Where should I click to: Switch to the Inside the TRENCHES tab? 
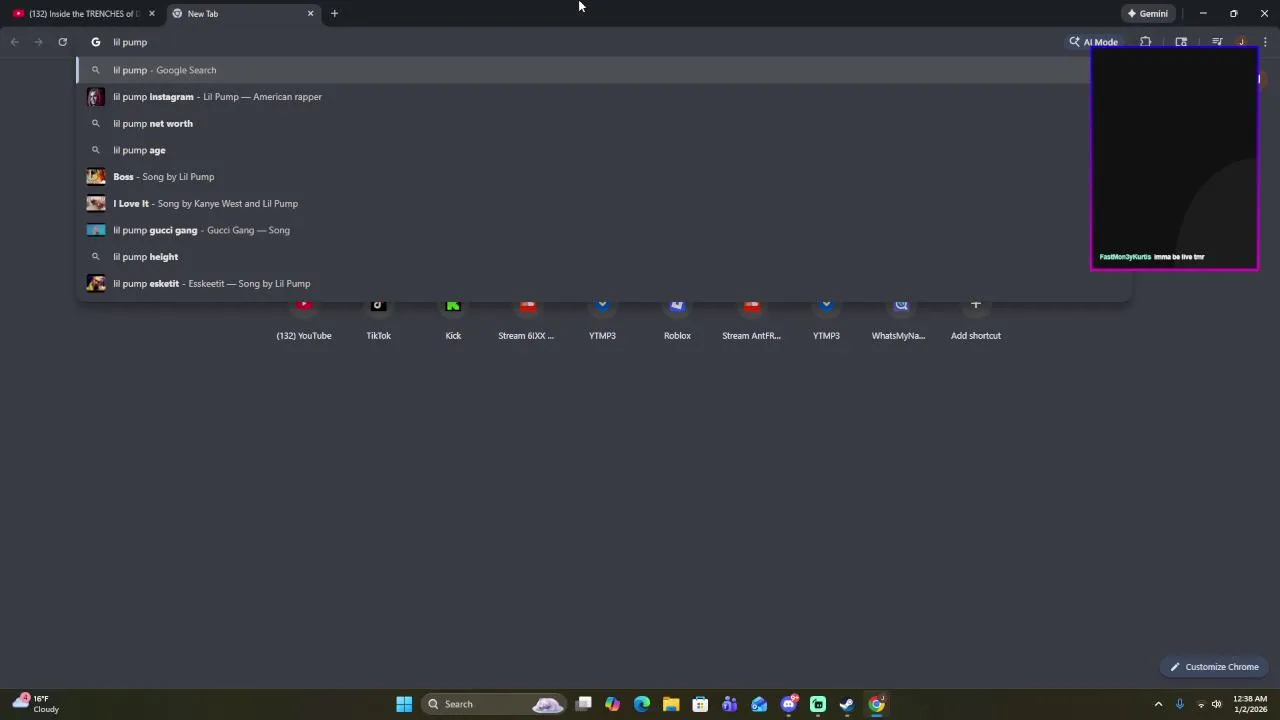coord(83,14)
